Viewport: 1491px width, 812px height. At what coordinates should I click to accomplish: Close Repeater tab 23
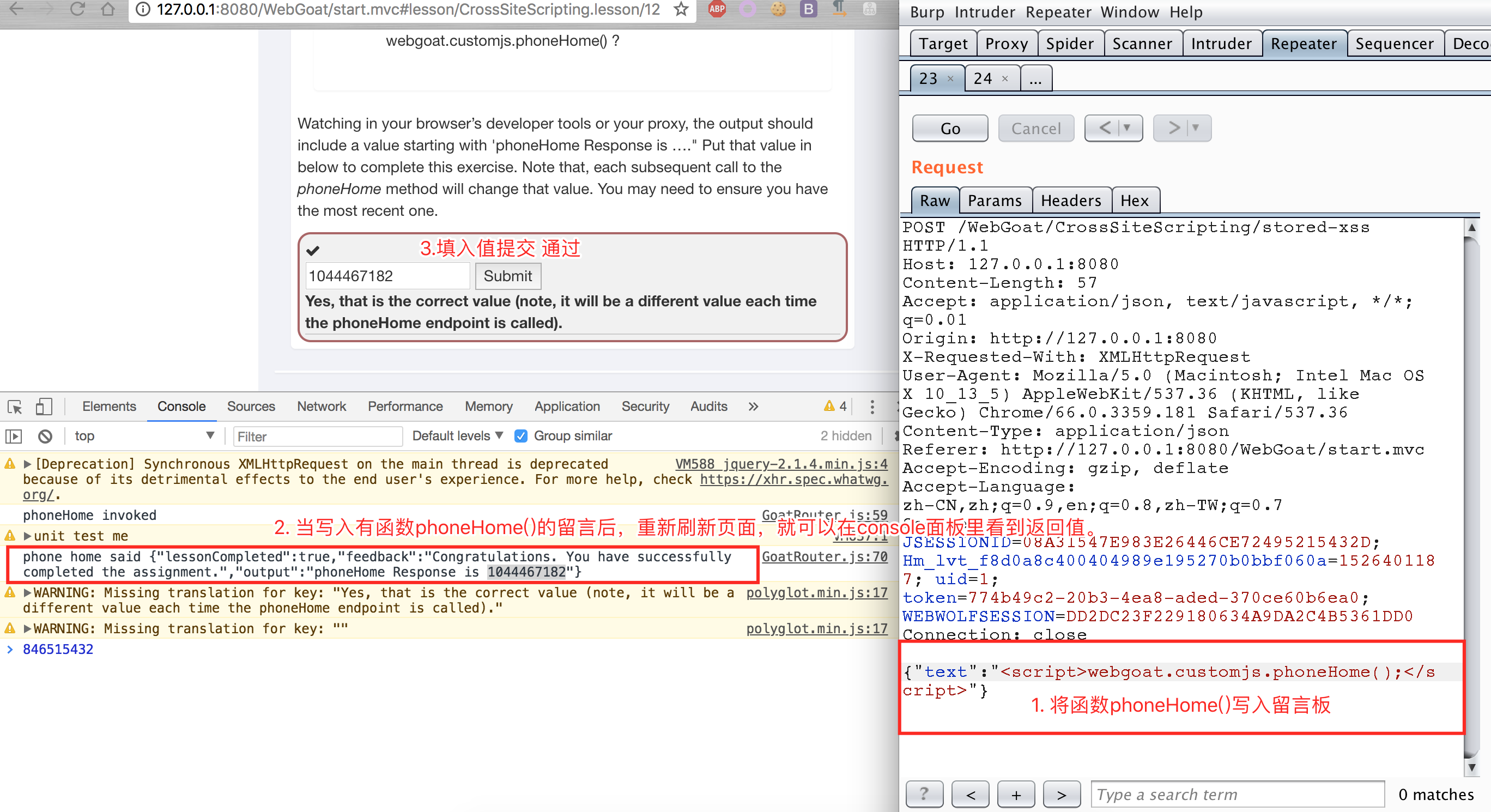pos(950,78)
